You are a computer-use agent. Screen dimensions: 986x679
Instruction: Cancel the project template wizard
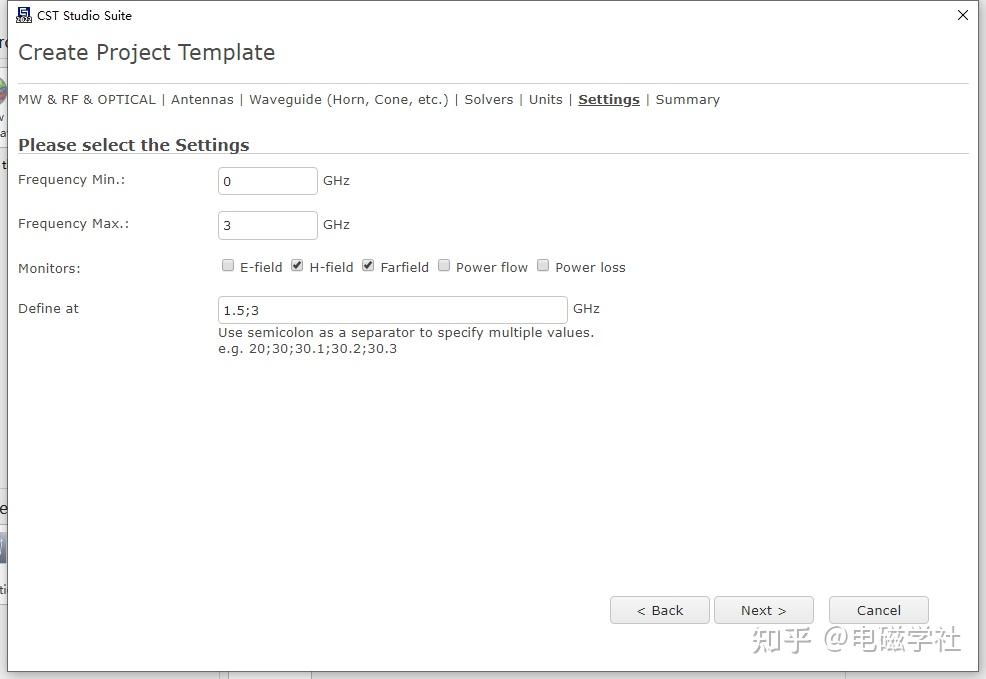879,610
